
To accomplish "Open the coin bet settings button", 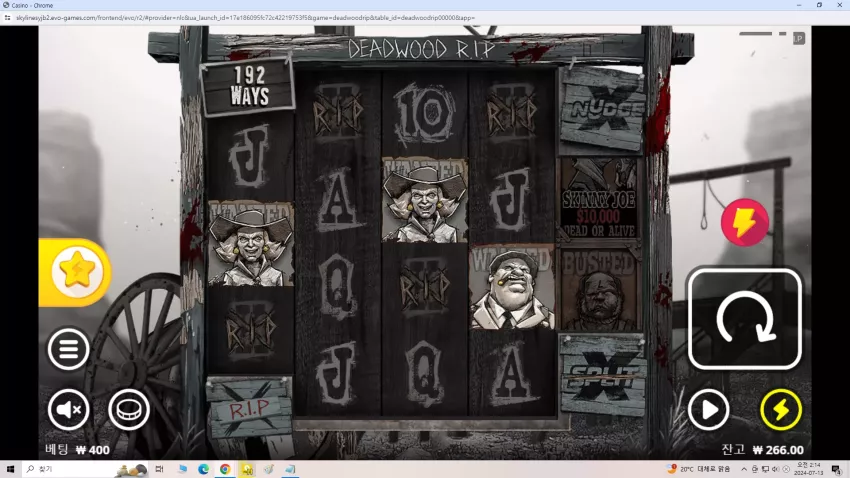I will coord(129,410).
